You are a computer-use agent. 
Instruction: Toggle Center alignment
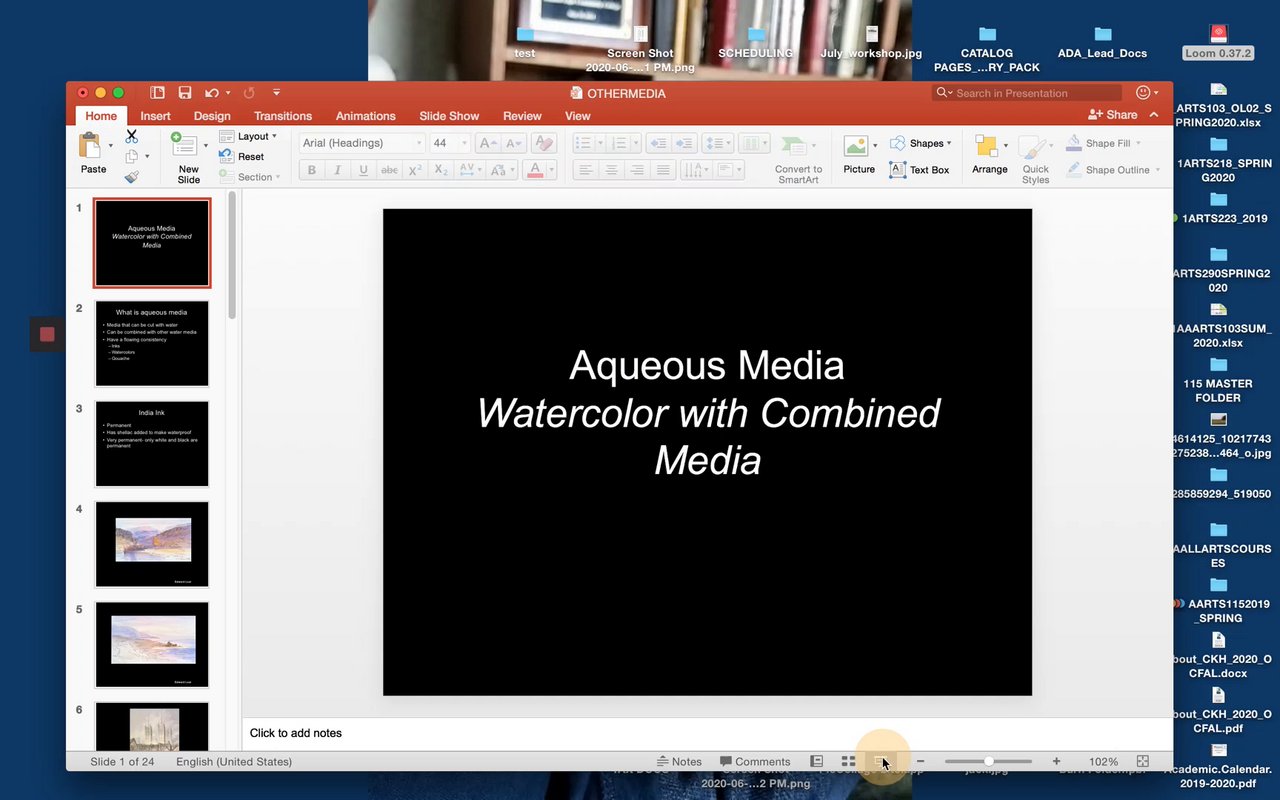pyautogui.click(x=611, y=170)
